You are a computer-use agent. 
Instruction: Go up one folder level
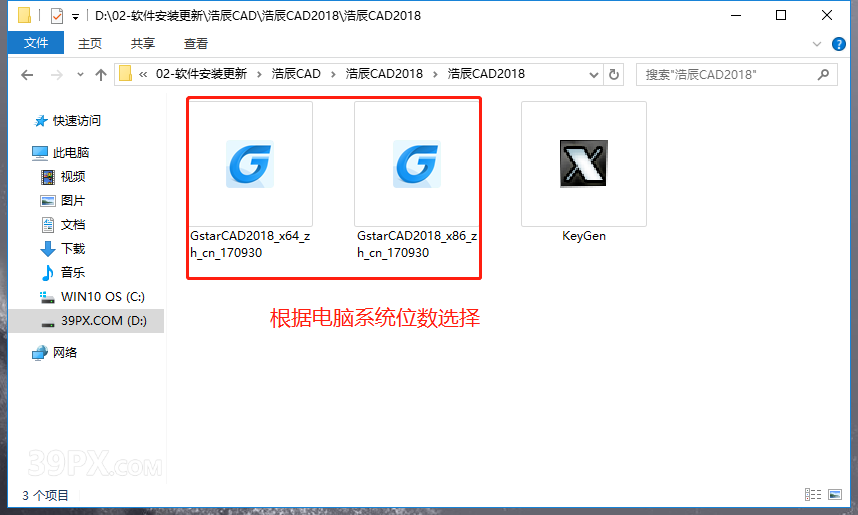pyautogui.click(x=101, y=74)
